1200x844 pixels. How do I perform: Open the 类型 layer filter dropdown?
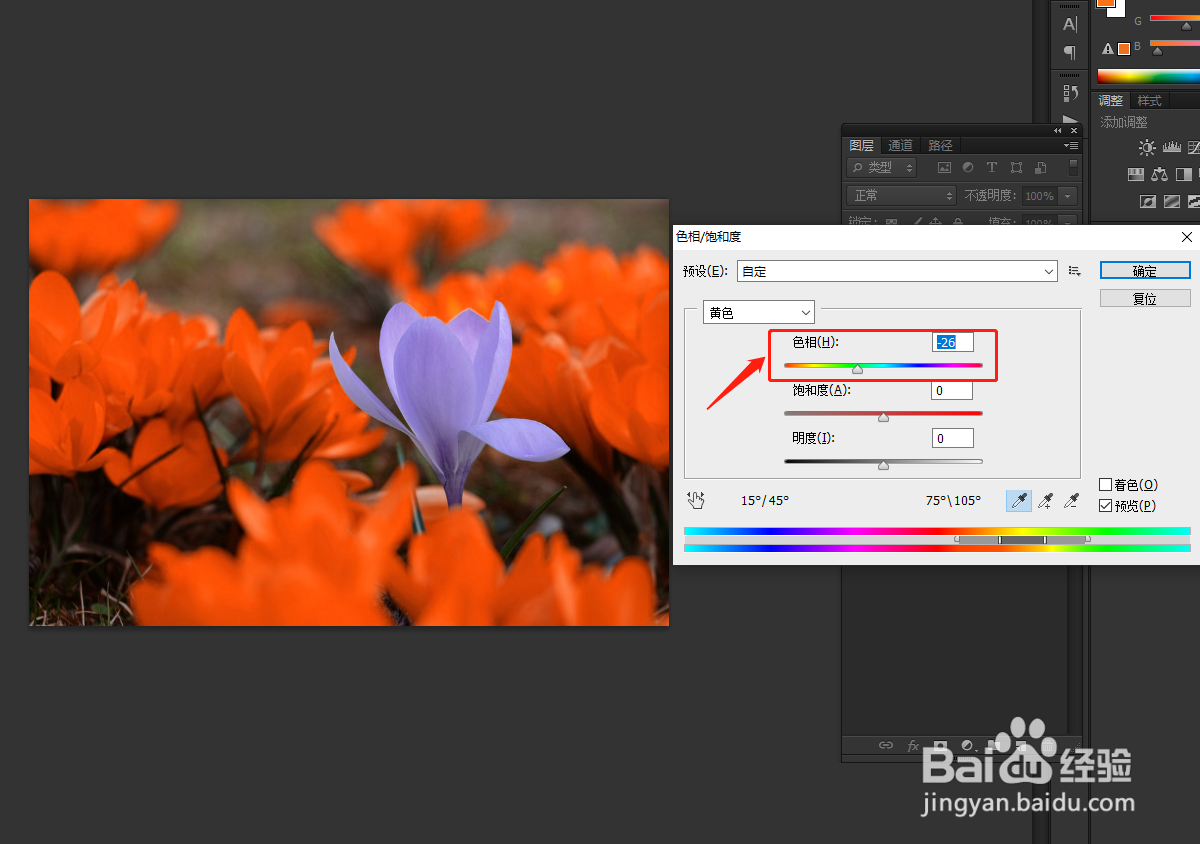click(881, 168)
